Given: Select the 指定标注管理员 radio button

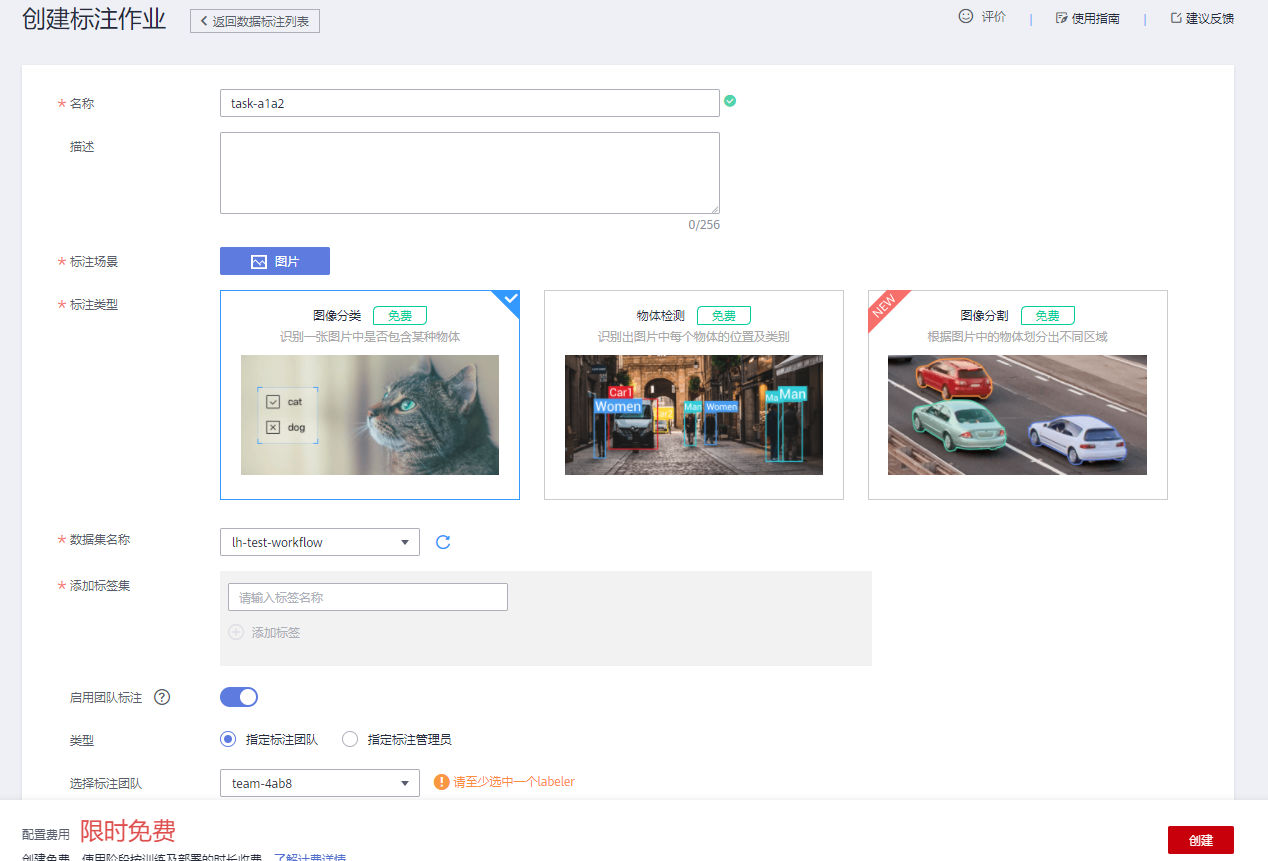Looking at the screenshot, I should point(350,740).
